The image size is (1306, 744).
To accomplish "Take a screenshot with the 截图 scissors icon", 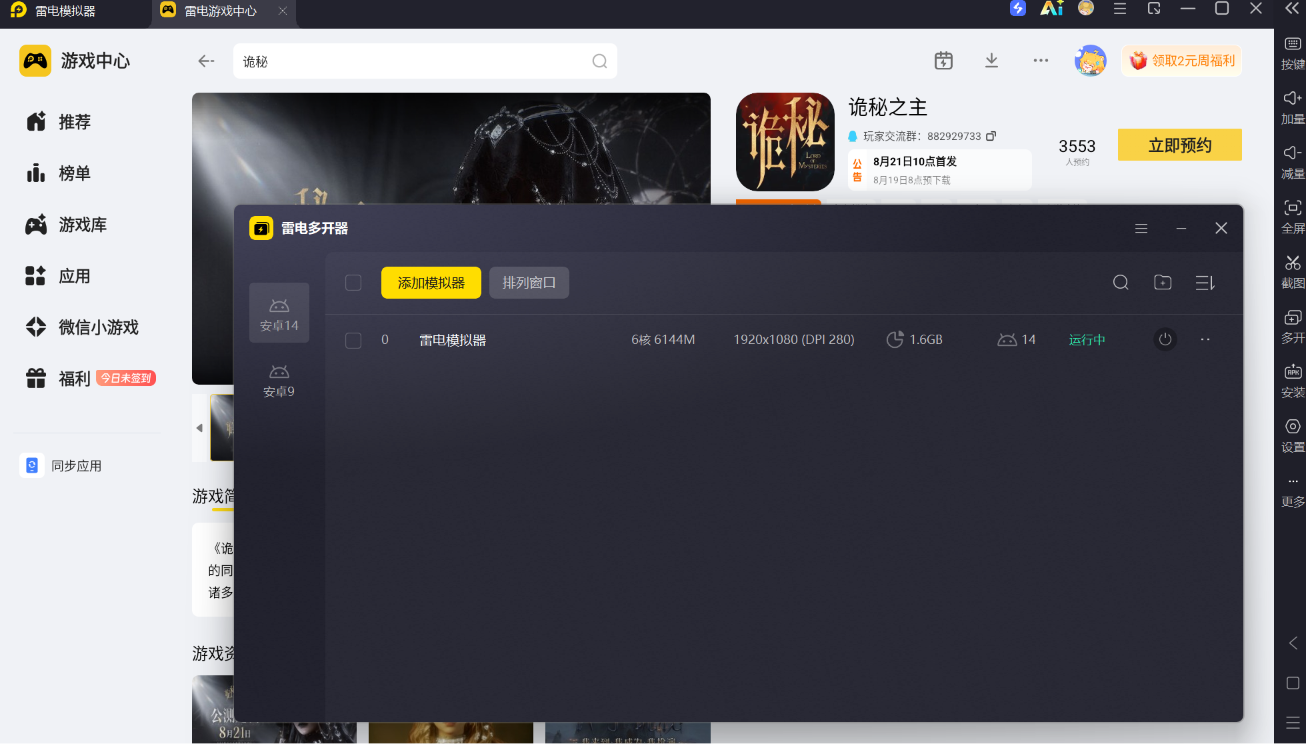I will pyautogui.click(x=1292, y=262).
